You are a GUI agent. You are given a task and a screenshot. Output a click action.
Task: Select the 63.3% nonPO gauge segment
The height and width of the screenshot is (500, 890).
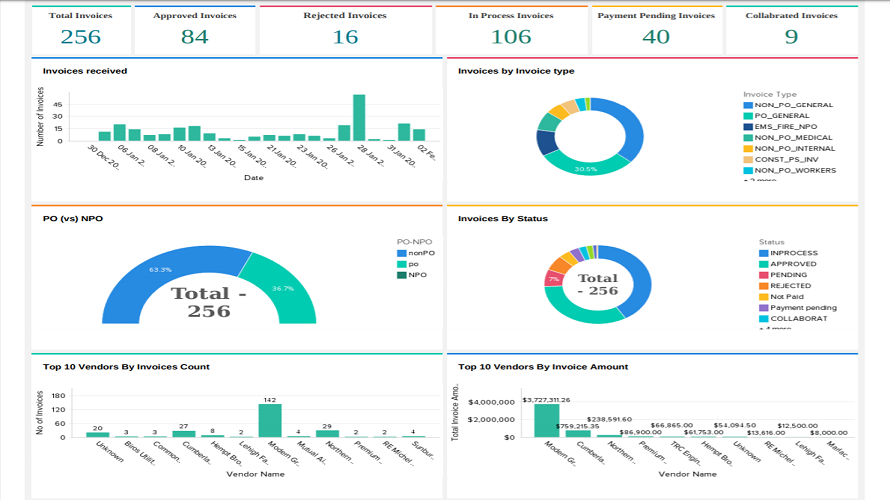pyautogui.click(x=160, y=270)
